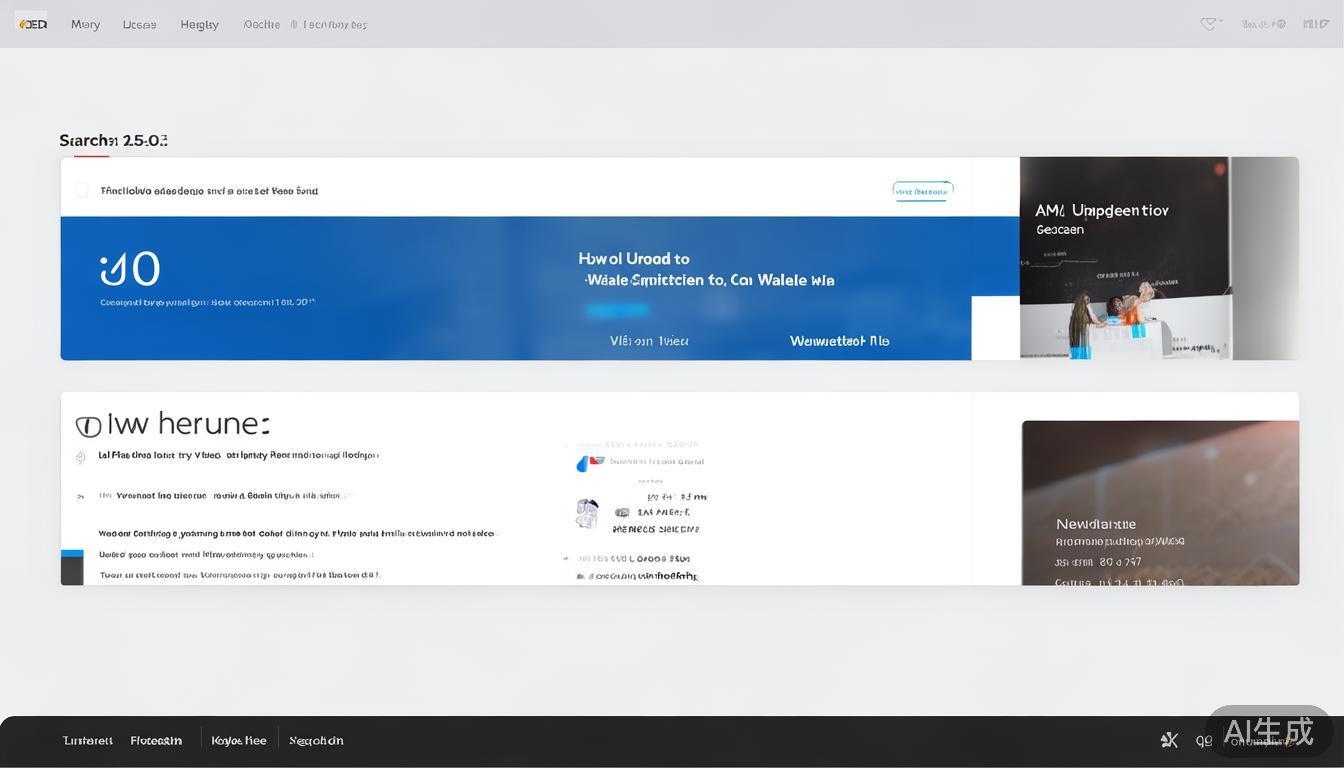Click the site logo in top-left corner

click(x=32, y=24)
